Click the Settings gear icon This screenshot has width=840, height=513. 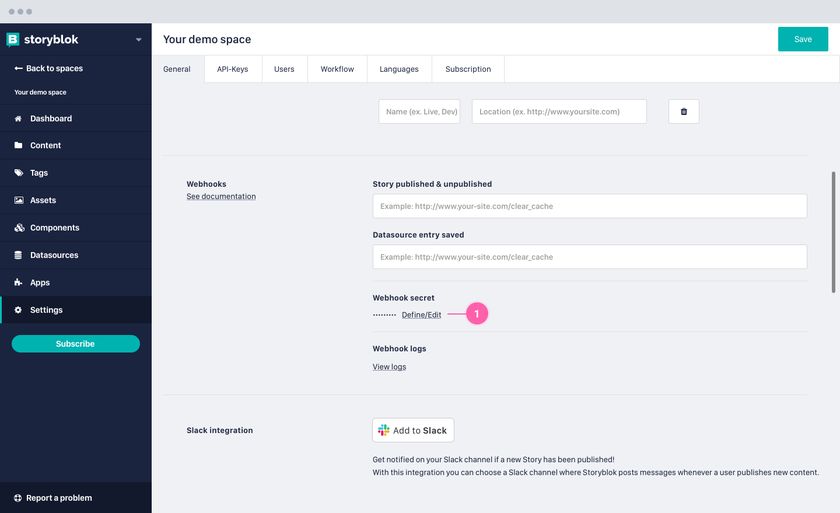pyautogui.click(x=18, y=310)
